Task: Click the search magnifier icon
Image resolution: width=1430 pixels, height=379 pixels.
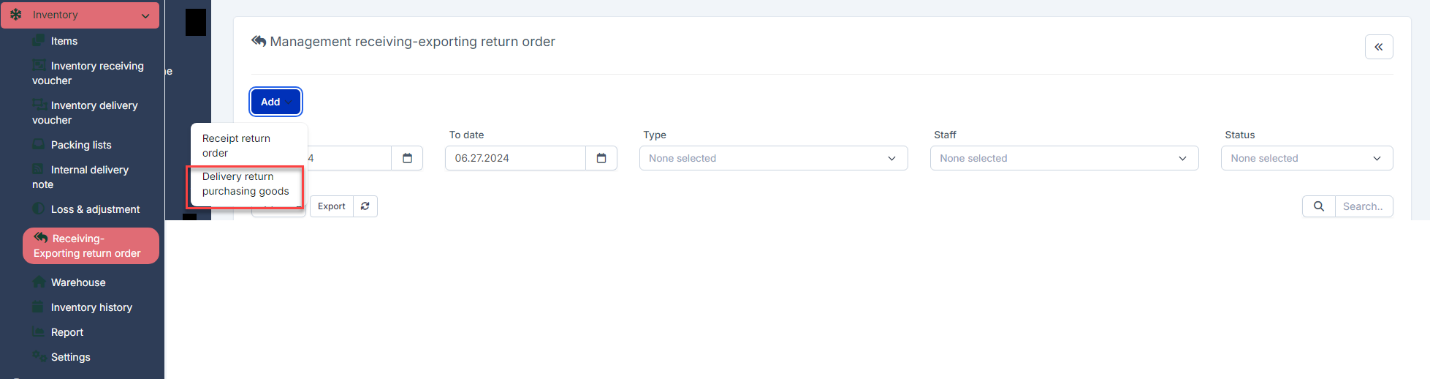Action: (x=1318, y=206)
